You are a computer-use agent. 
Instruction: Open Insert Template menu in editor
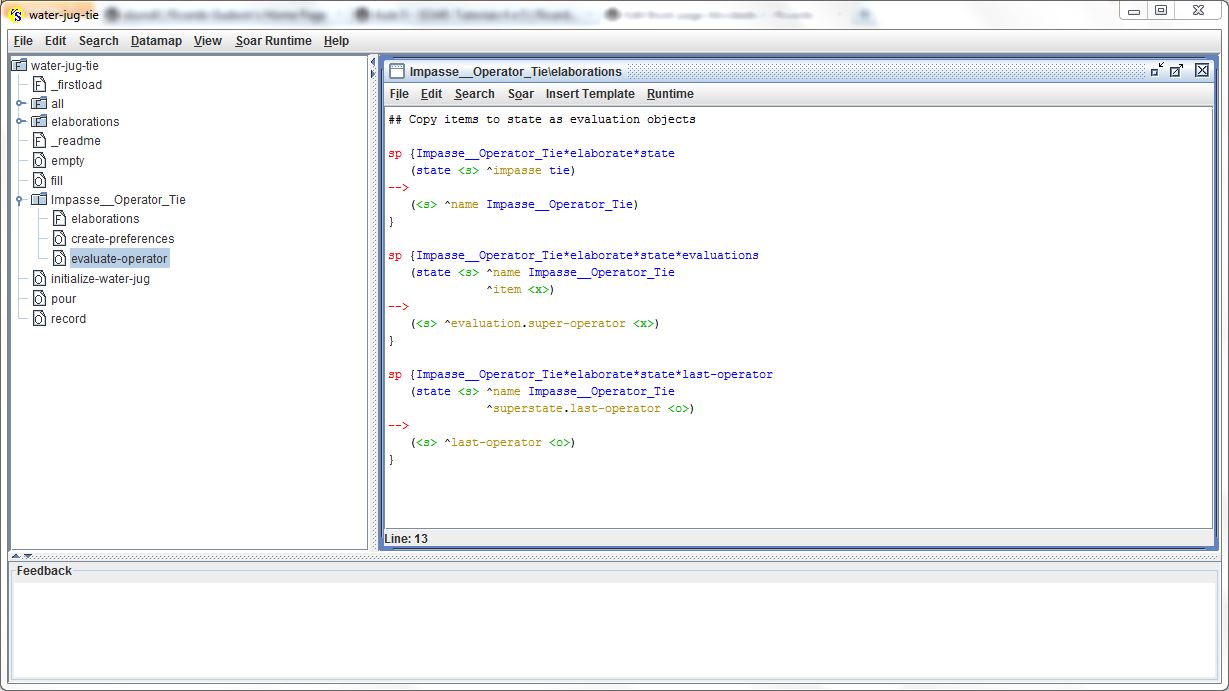click(589, 94)
